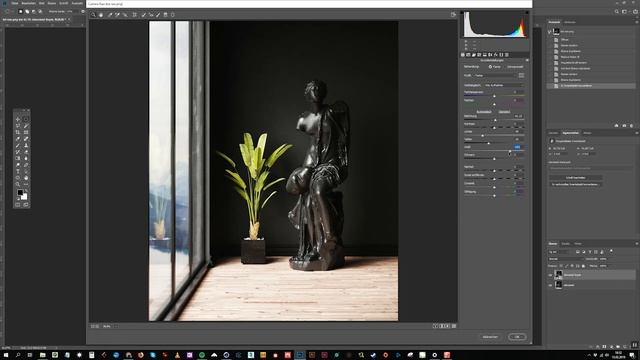The width and height of the screenshot is (640, 360).
Task: Open the Protokoll panel flyout menu
Action: (636, 22)
